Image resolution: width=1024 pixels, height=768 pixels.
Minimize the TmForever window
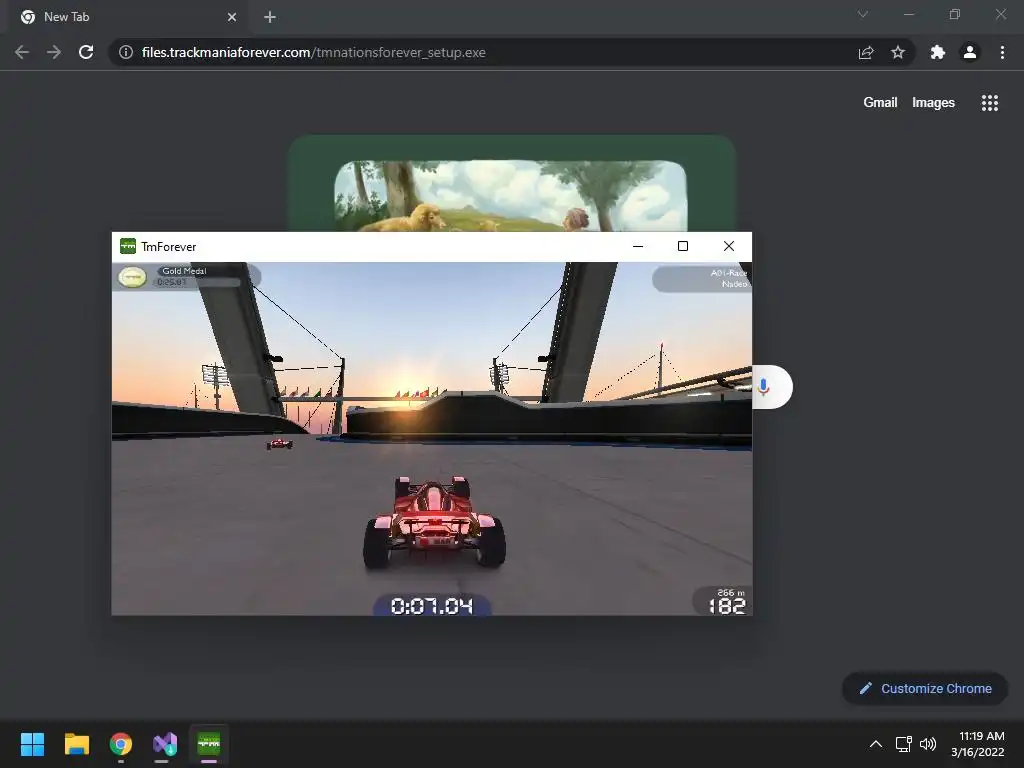click(x=638, y=246)
